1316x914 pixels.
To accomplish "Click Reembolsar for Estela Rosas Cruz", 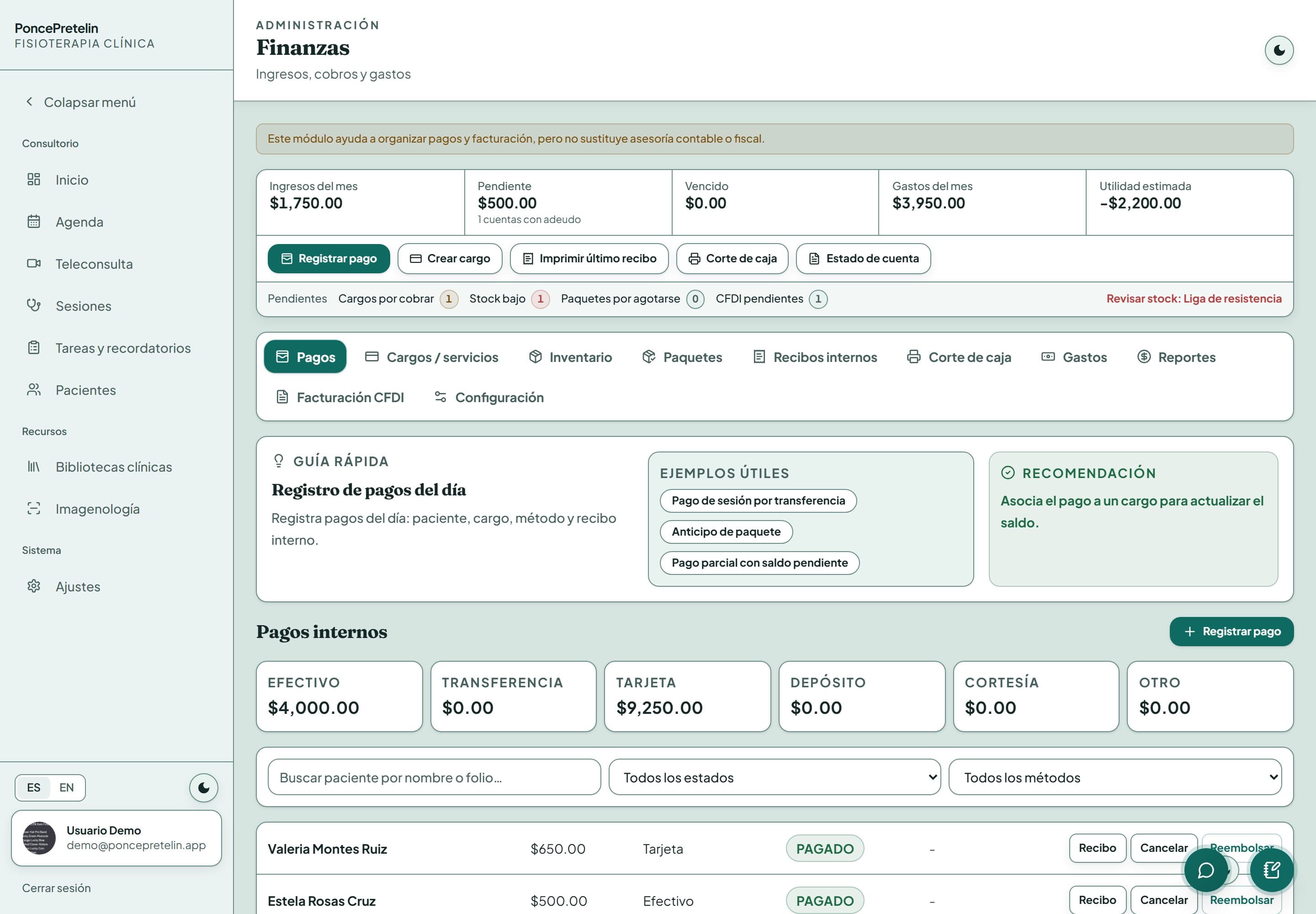I will (1242, 900).
